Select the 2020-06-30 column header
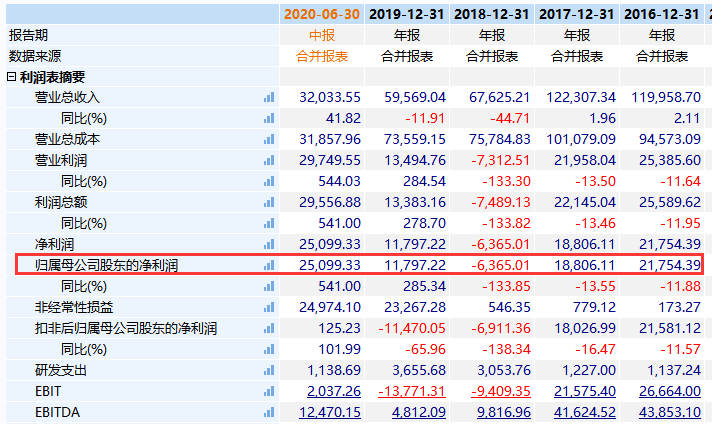Screen dimensions: 712x424 (x=320, y=14)
